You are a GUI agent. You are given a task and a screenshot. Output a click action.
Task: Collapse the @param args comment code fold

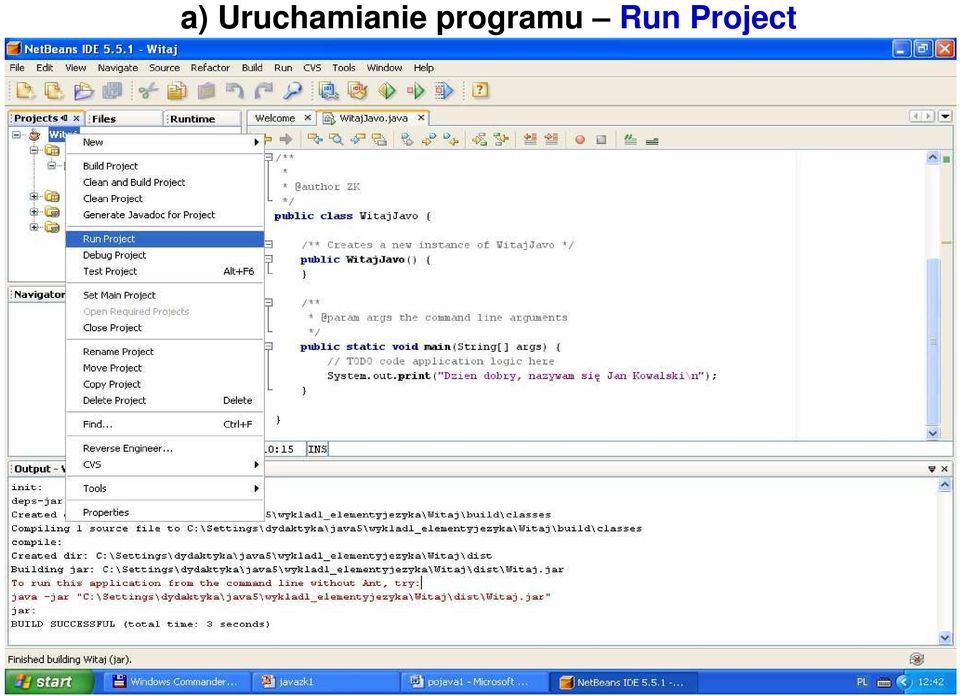pos(269,302)
